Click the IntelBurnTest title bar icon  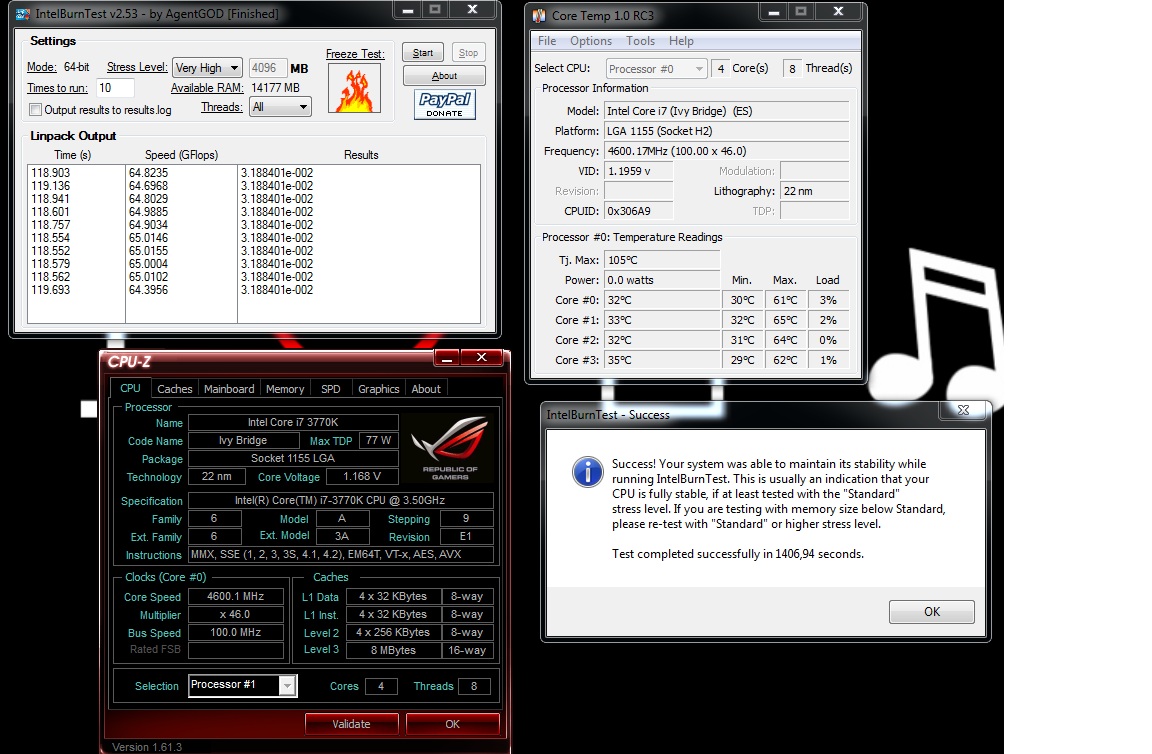[24, 14]
